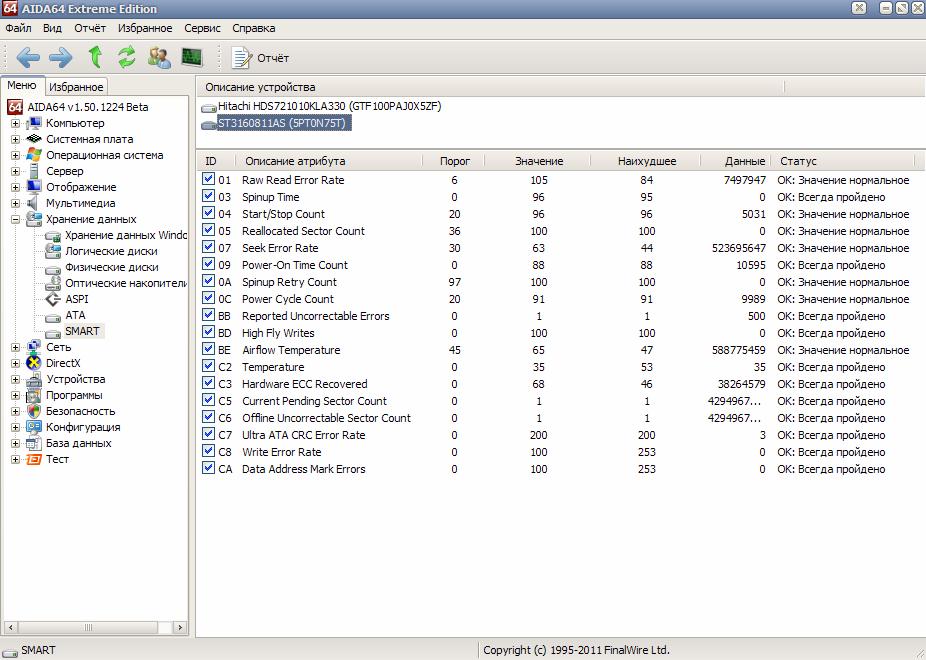
Task: Click the Конфигурация tree icon
Action: (34, 427)
